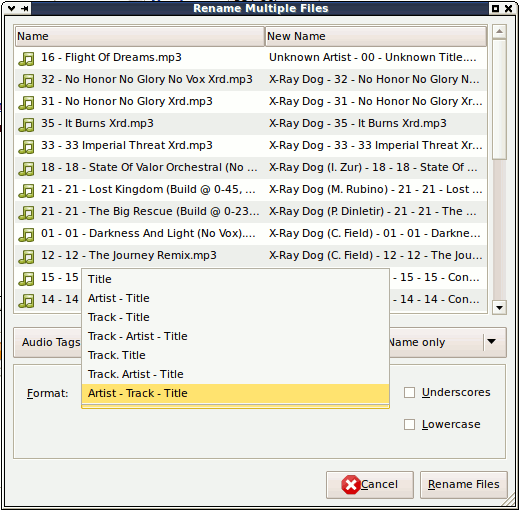Open the Audio Tags dropdown

point(48,342)
